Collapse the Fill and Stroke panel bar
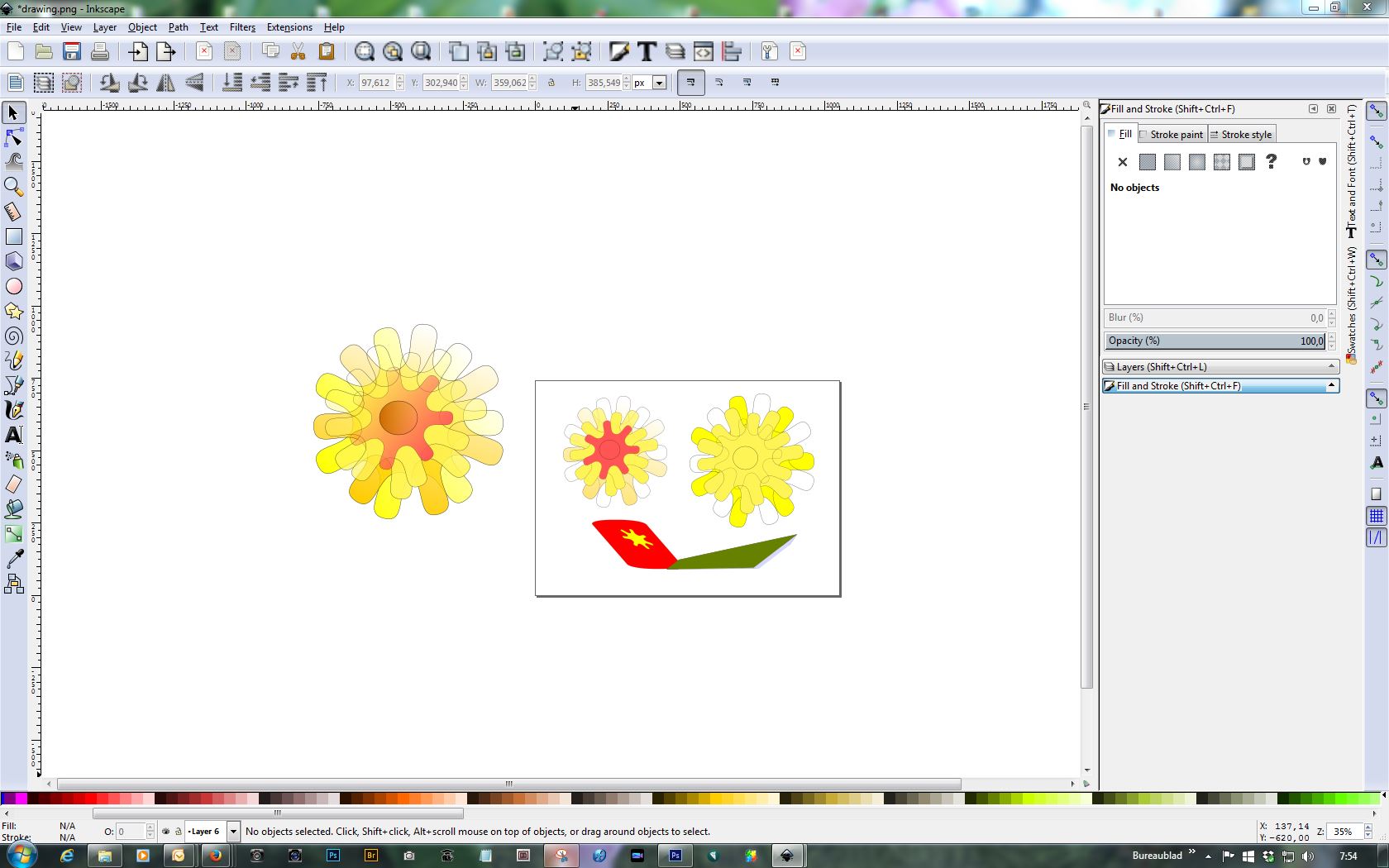 click(x=1221, y=386)
